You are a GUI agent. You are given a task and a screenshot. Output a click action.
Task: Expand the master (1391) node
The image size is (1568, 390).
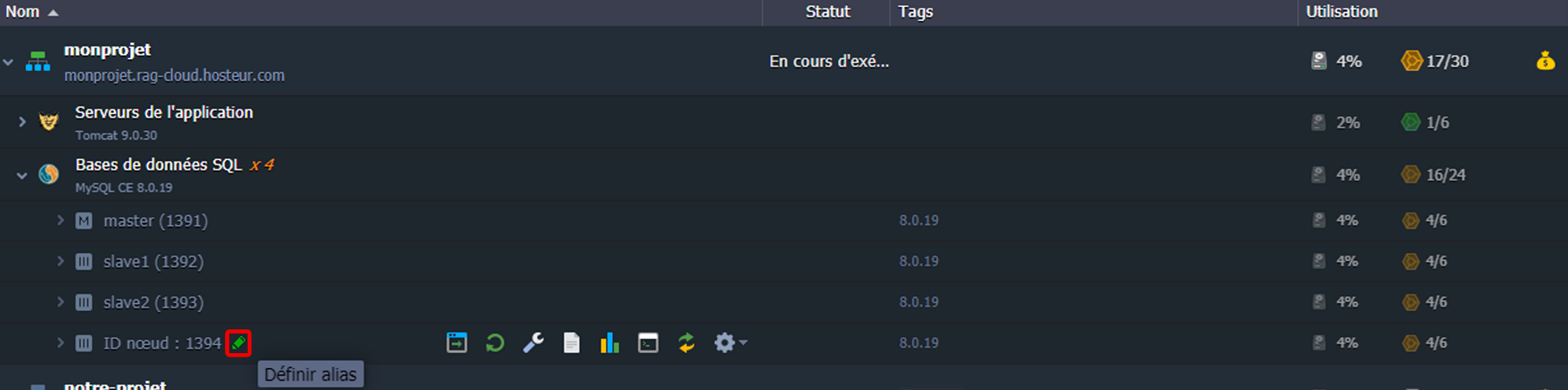pos(60,220)
